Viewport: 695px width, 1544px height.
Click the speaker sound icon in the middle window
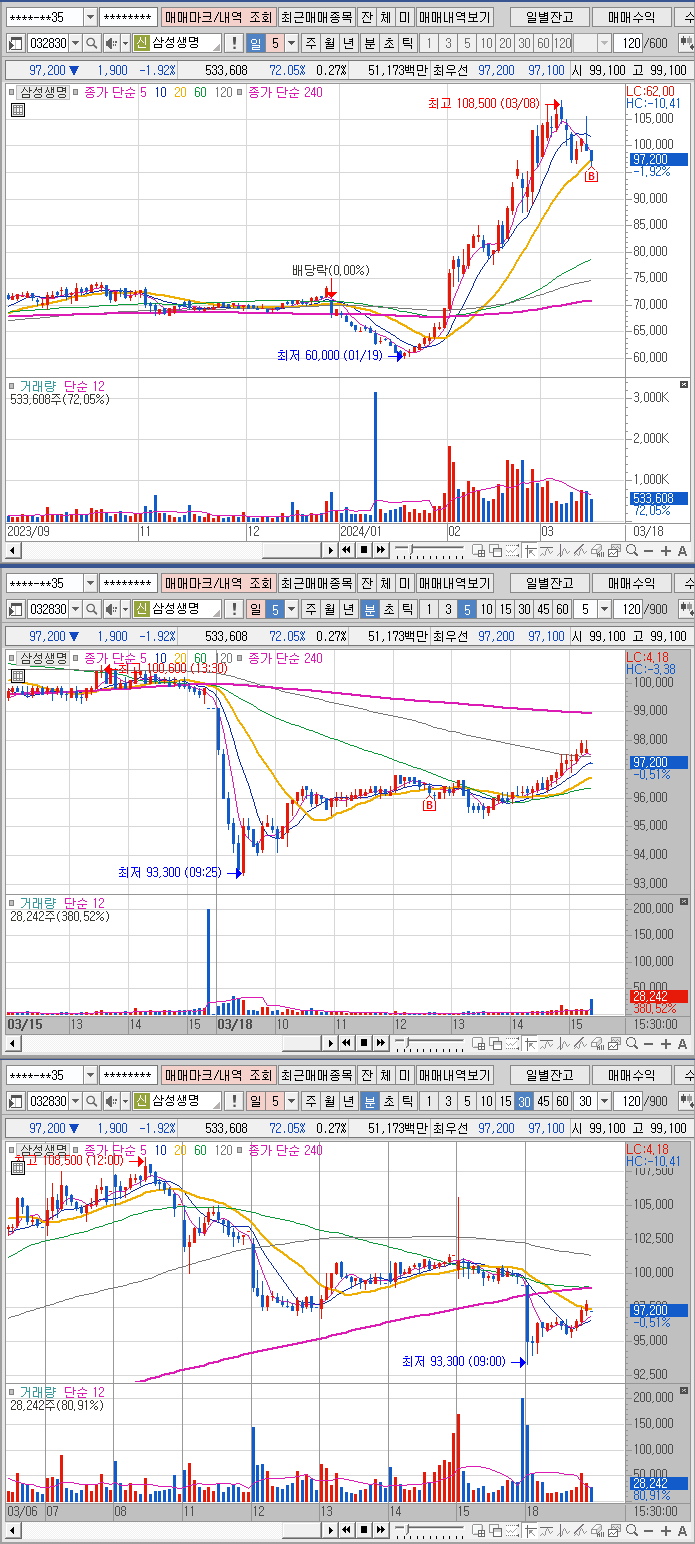[x=110, y=608]
